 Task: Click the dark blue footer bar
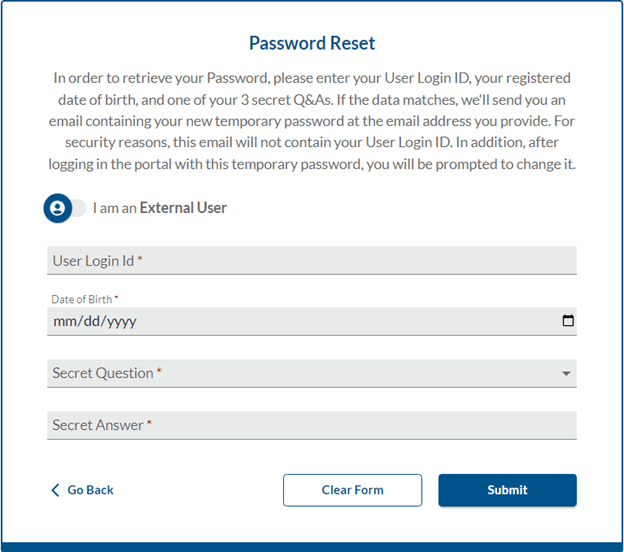312,547
